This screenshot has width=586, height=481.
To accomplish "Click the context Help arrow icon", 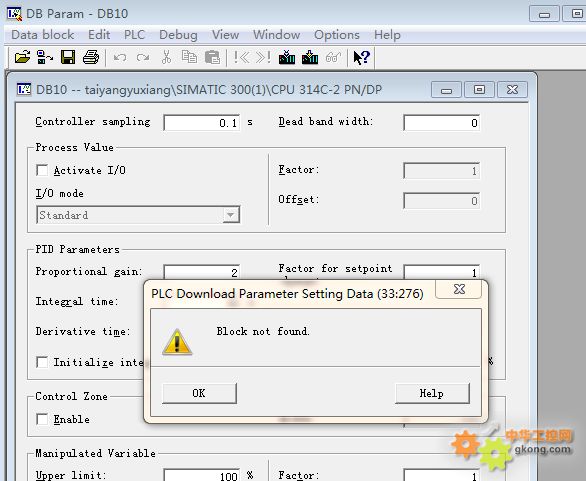I will coord(361,57).
